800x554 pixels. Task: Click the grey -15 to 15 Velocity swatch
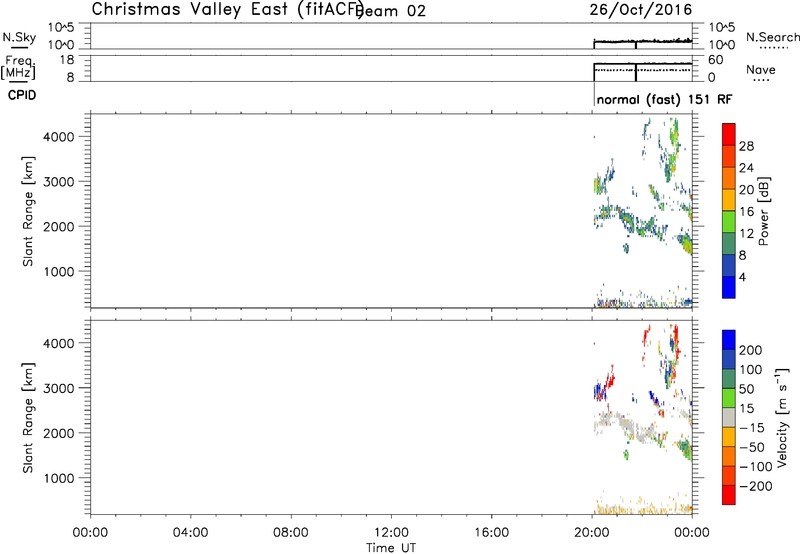[x=729, y=417]
